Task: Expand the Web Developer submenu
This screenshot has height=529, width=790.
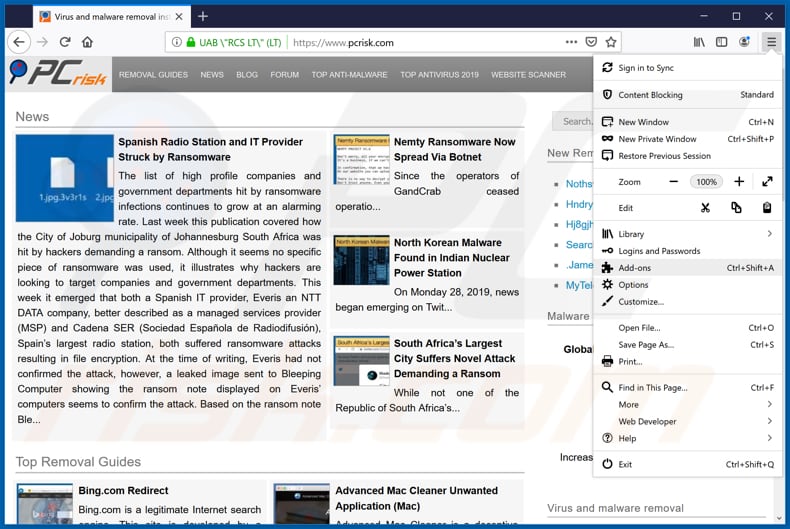Action: click(687, 422)
